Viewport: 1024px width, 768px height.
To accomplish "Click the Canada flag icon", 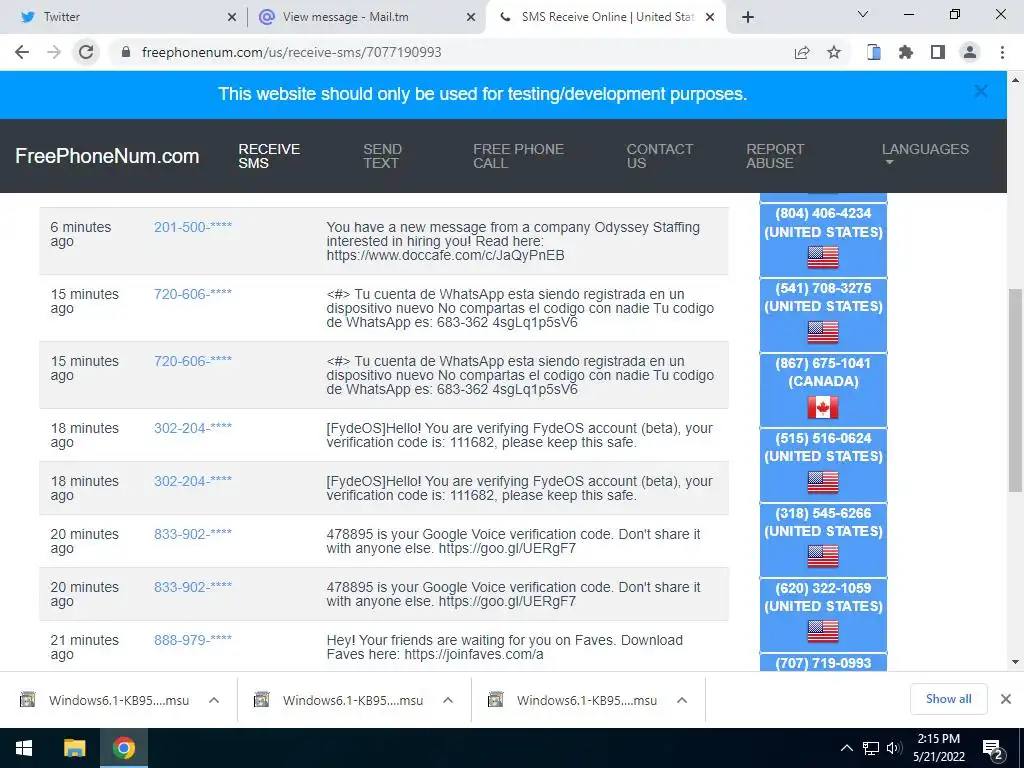I will pyautogui.click(x=823, y=408).
